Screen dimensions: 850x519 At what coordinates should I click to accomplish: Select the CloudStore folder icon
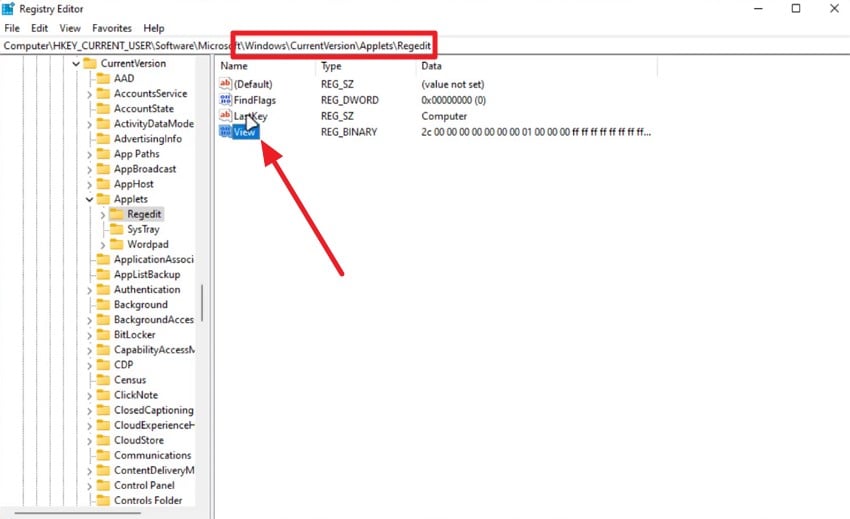point(103,440)
